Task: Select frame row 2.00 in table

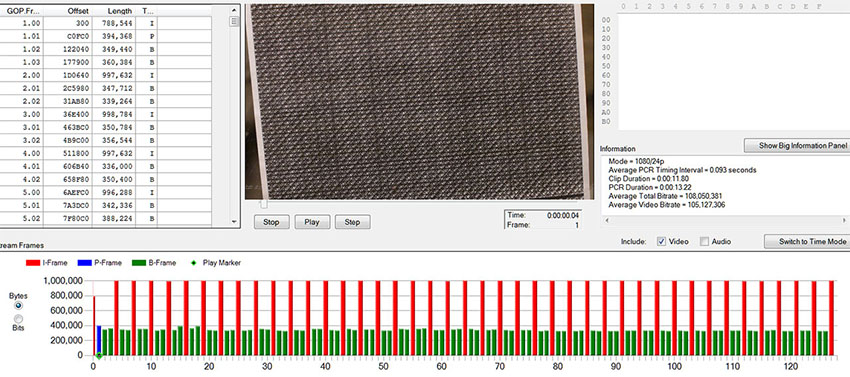Action: point(106,75)
